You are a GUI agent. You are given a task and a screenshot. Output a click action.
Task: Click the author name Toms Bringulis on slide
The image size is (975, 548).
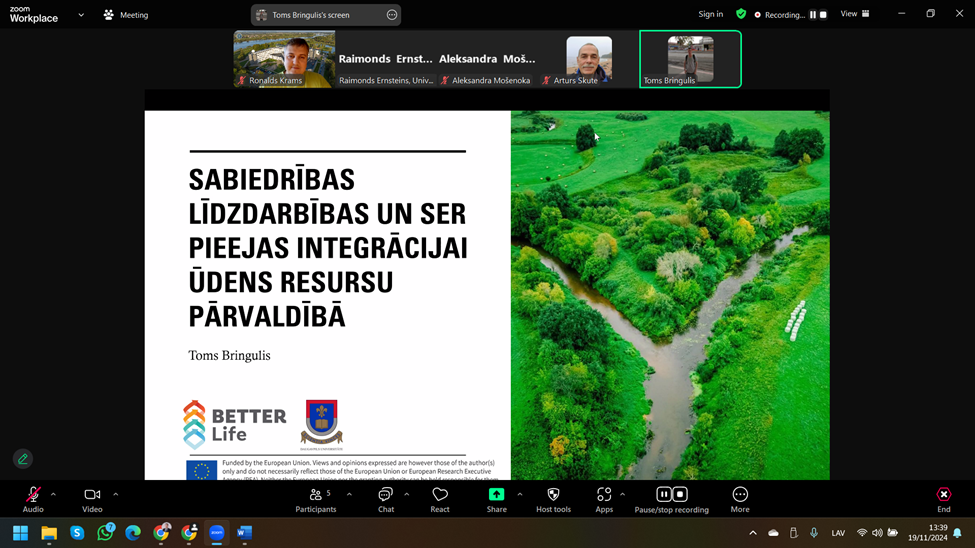click(x=229, y=355)
